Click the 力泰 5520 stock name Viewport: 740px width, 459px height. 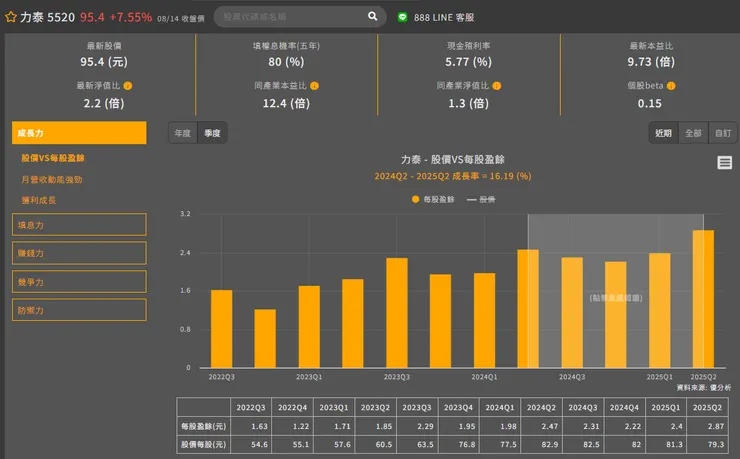47,17
